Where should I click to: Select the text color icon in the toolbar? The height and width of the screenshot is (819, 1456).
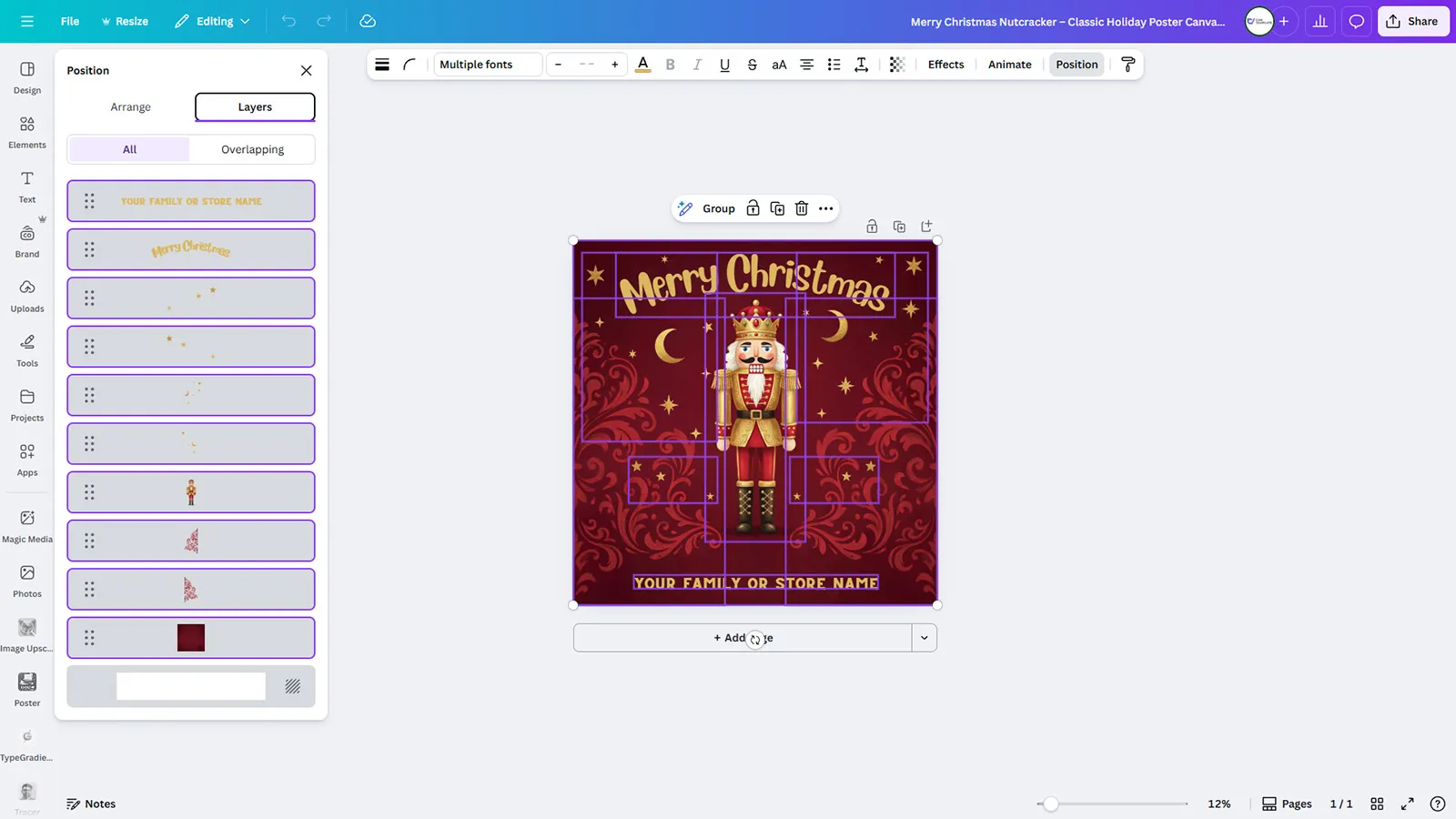click(643, 64)
